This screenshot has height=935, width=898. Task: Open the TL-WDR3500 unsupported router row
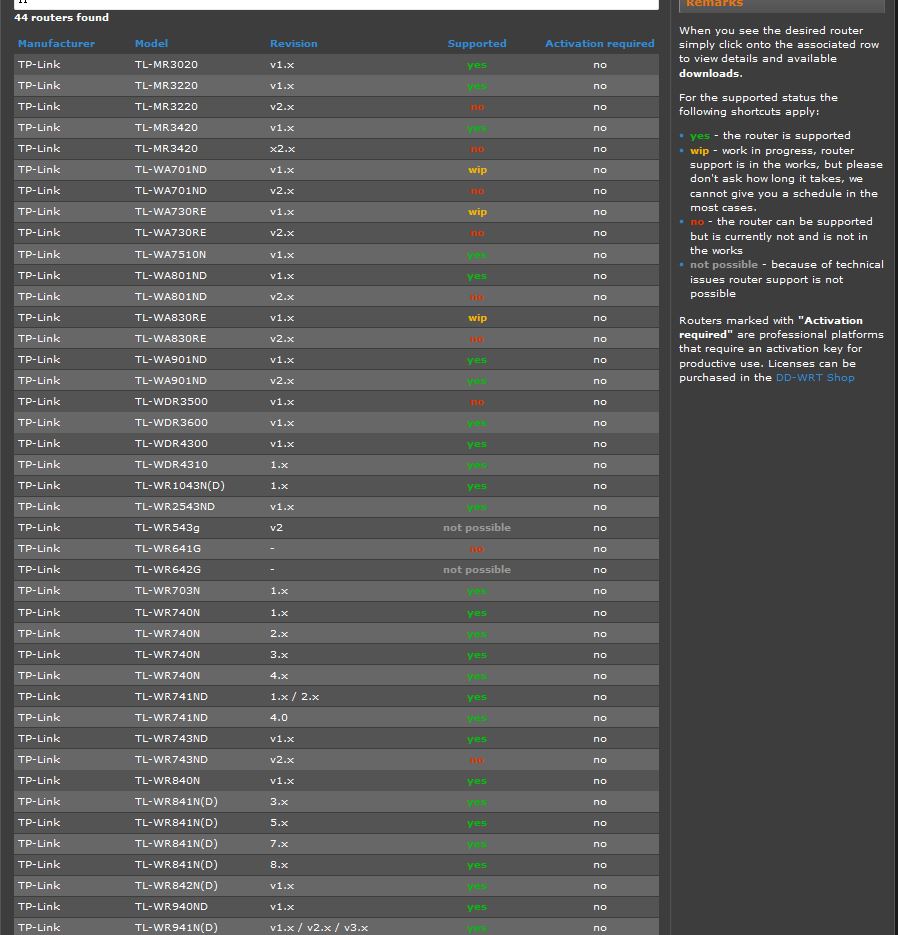pyautogui.click(x=336, y=402)
